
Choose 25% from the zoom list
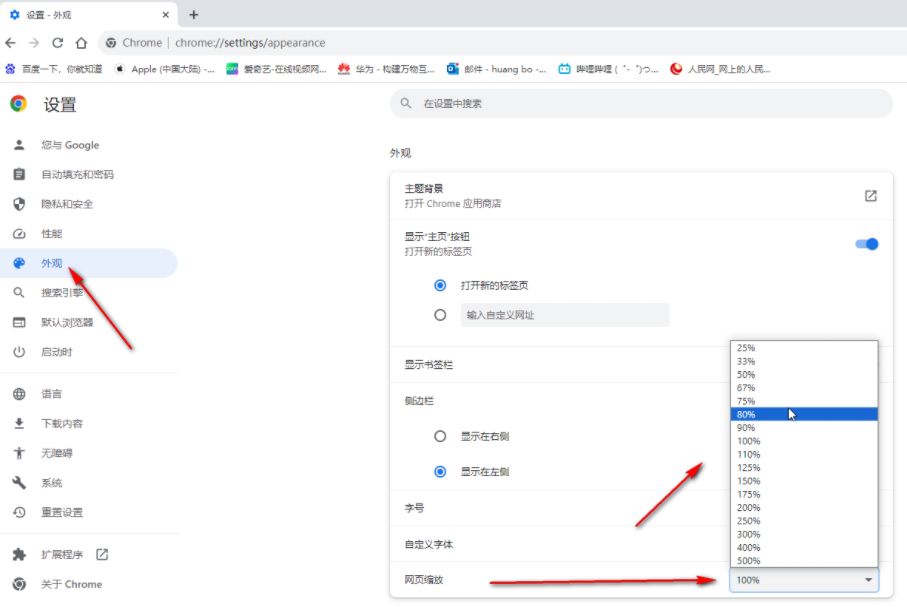804,348
